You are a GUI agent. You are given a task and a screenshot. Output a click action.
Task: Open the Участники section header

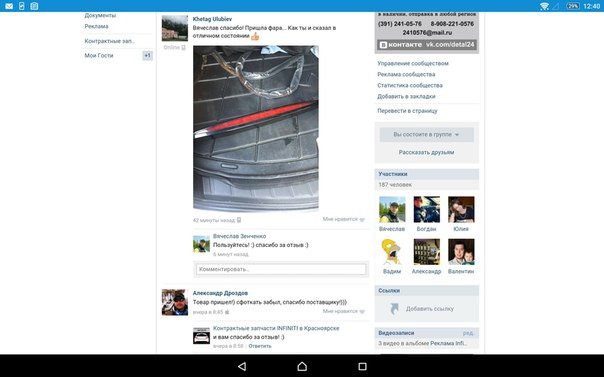click(x=427, y=174)
